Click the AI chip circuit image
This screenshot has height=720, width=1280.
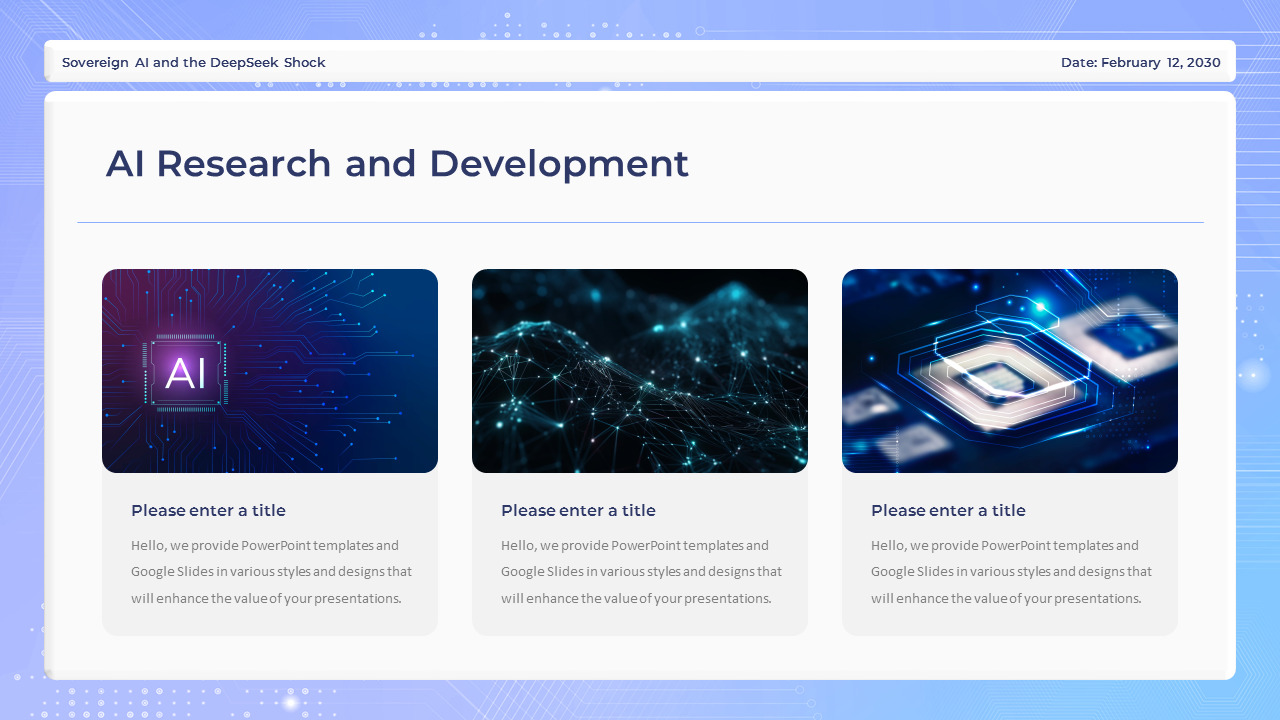270,370
